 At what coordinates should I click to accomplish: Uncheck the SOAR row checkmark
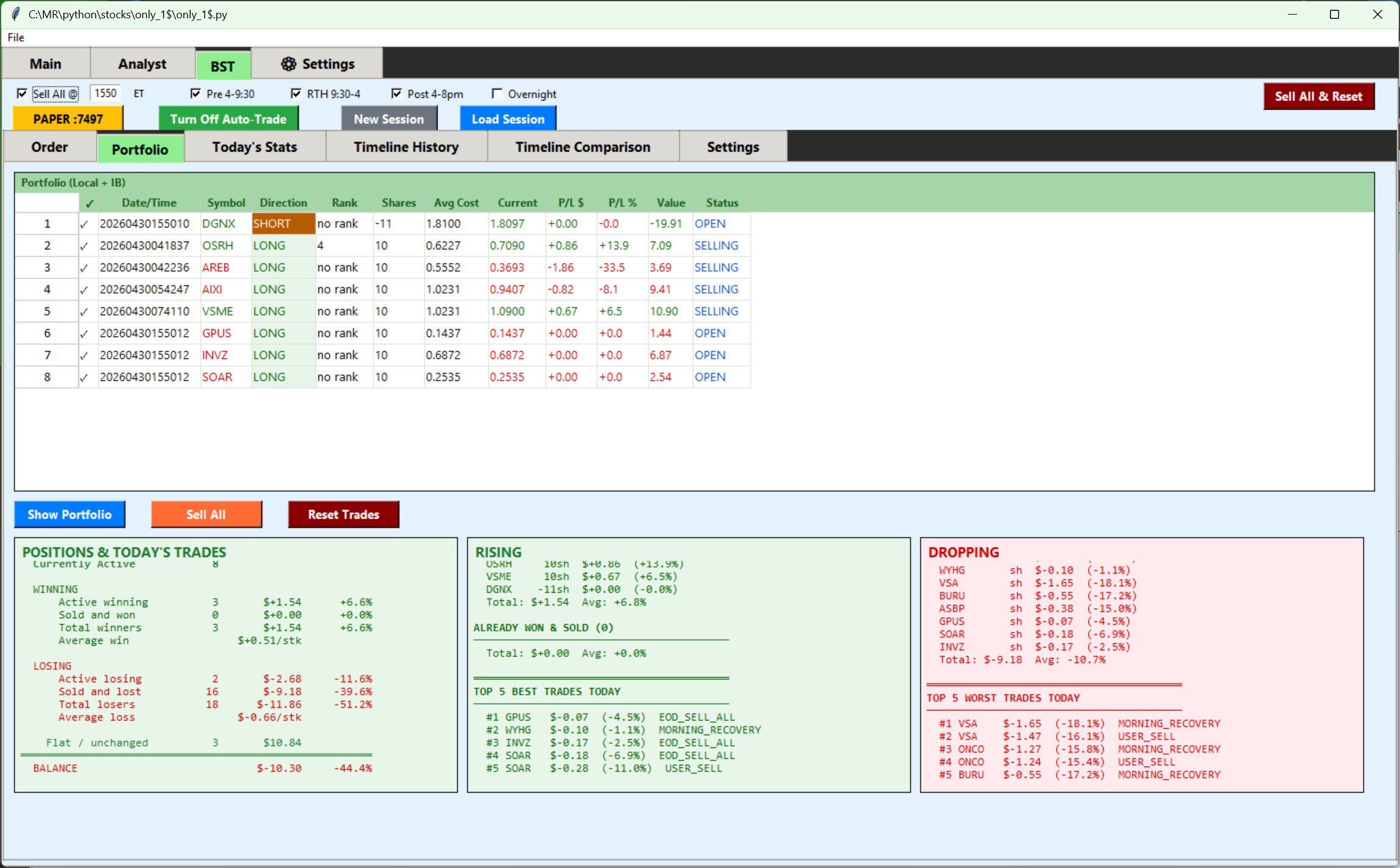pos(84,377)
